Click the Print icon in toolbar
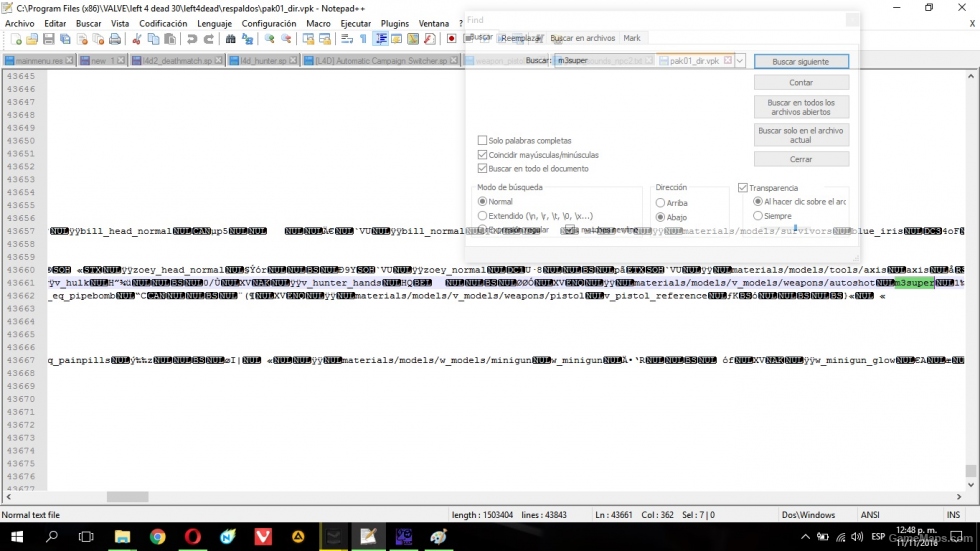 pos(115,39)
